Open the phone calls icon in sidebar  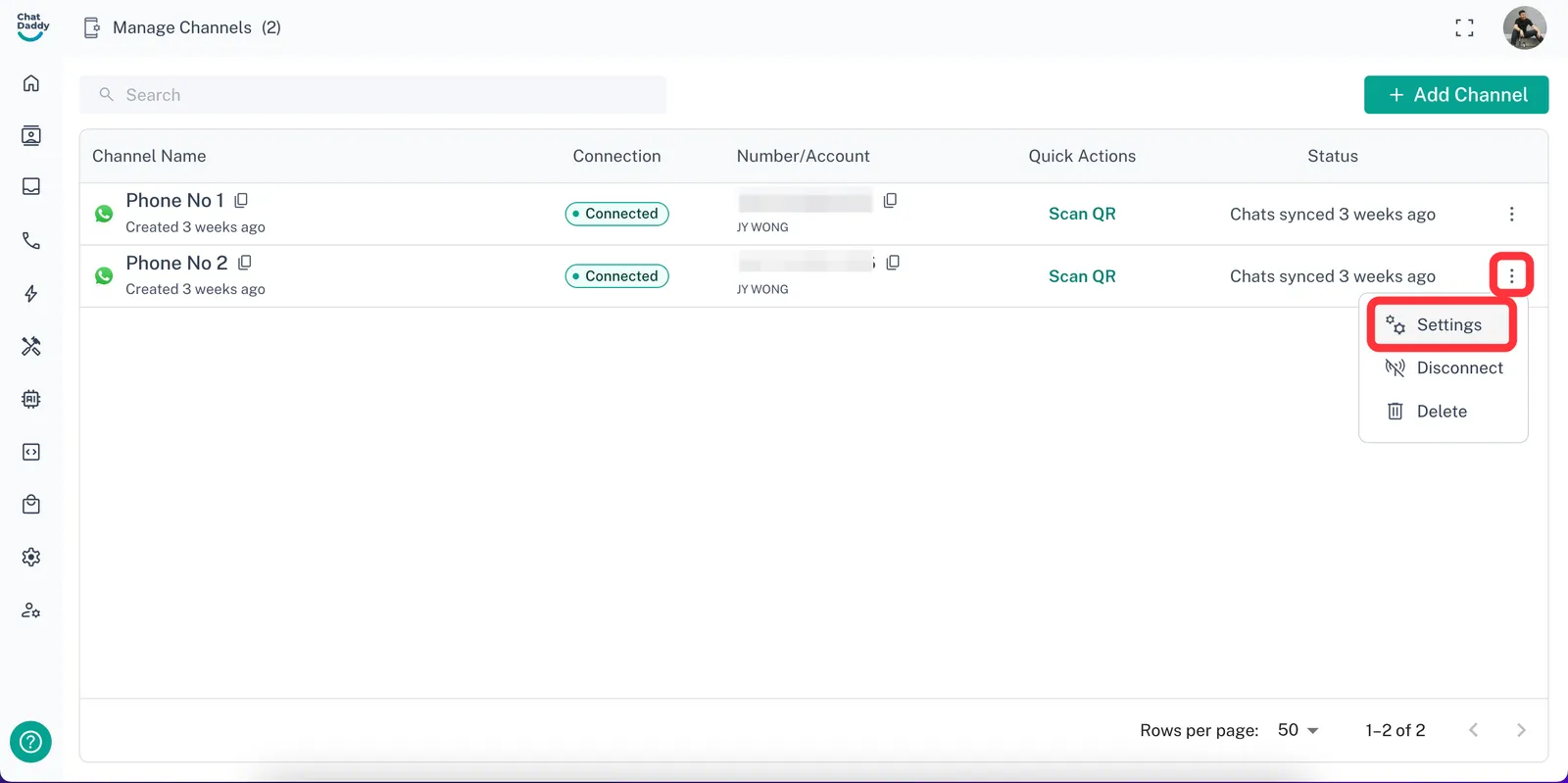[31, 240]
